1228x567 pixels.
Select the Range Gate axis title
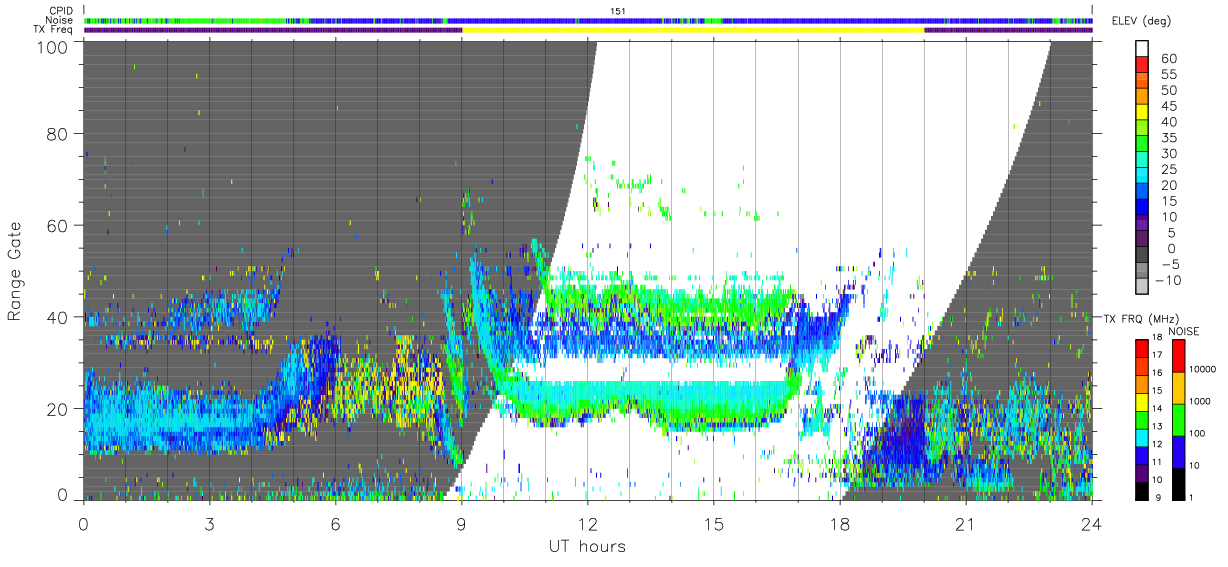tap(15, 271)
